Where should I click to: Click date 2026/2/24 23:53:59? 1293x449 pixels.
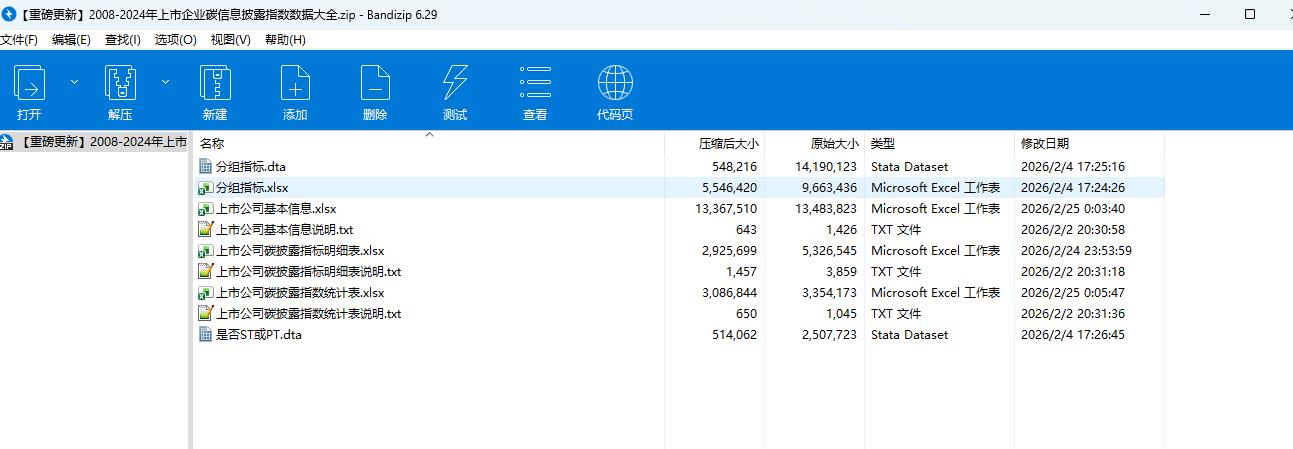click(x=1076, y=251)
